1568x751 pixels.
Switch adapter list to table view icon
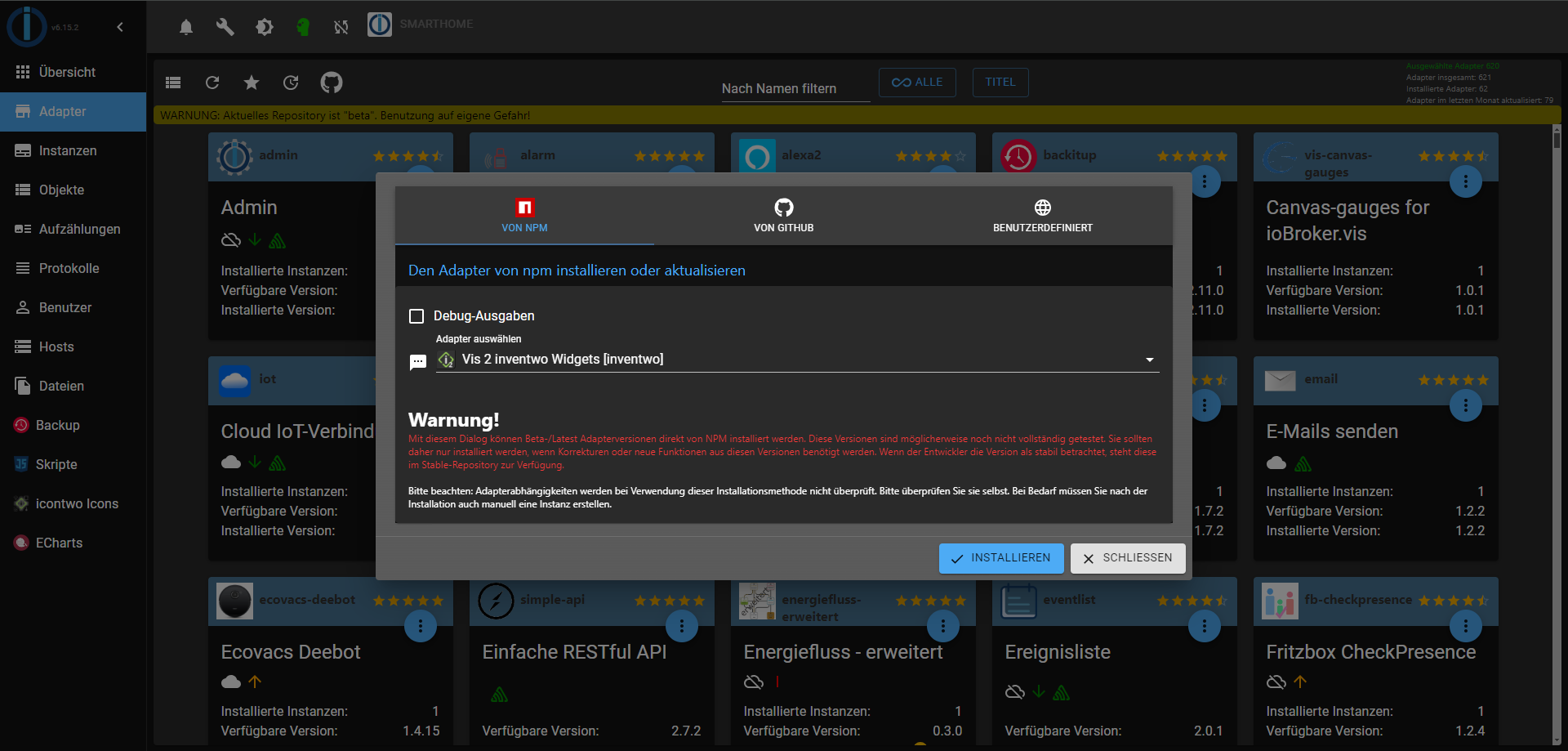coord(173,83)
